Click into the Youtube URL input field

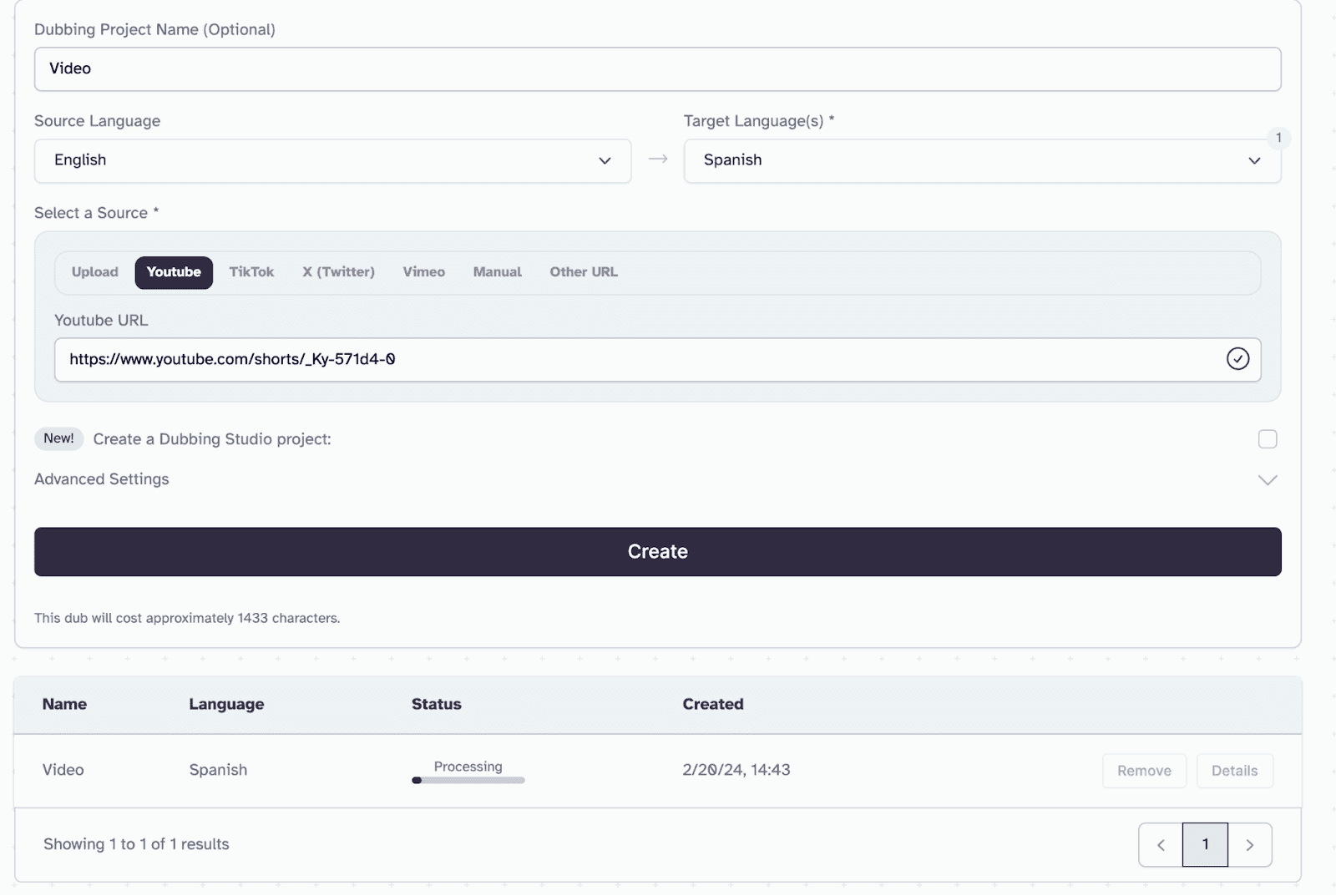pos(657,360)
